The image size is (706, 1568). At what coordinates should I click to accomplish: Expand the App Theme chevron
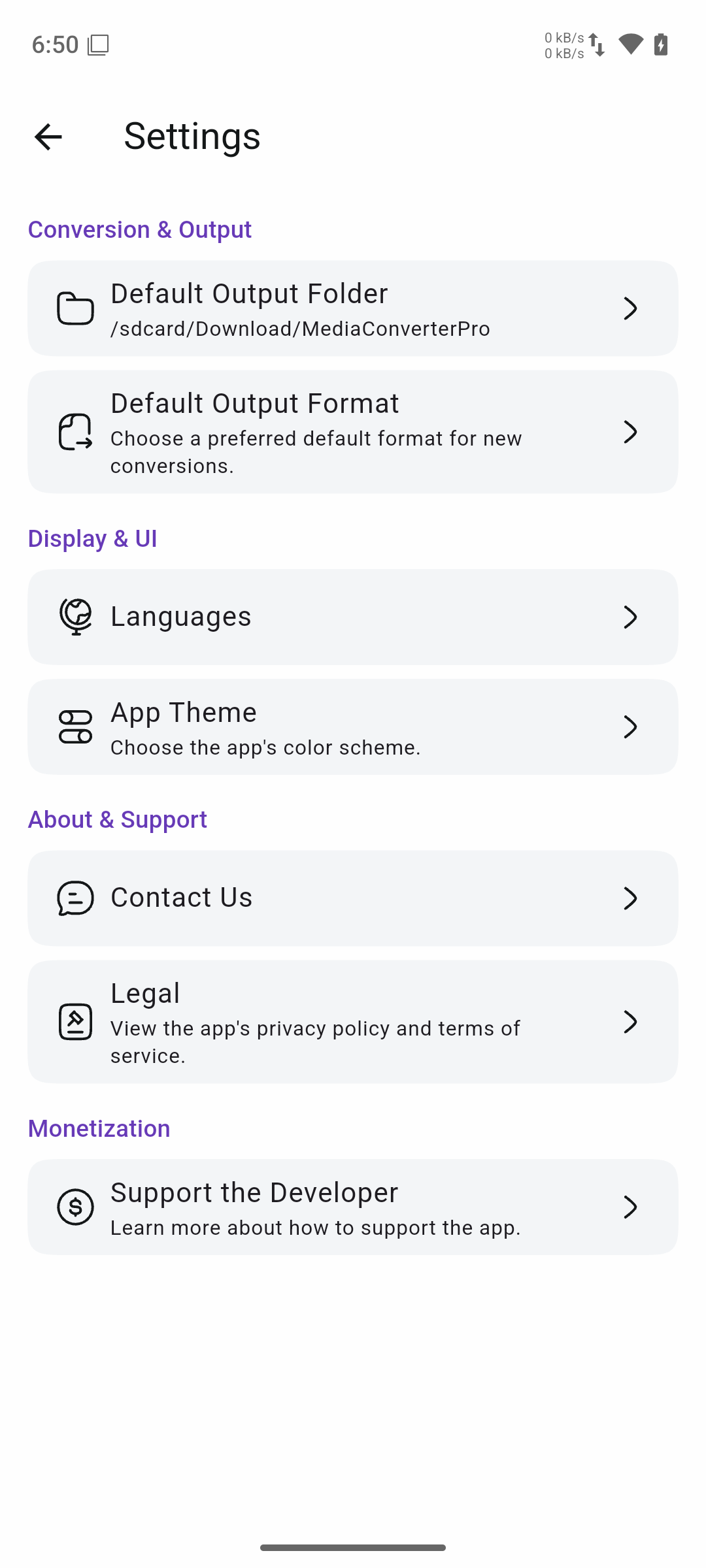(630, 727)
